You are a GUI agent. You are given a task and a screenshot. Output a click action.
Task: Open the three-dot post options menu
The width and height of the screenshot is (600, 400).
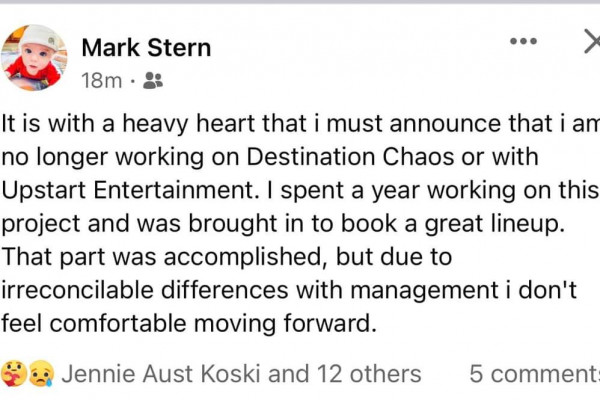523,41
